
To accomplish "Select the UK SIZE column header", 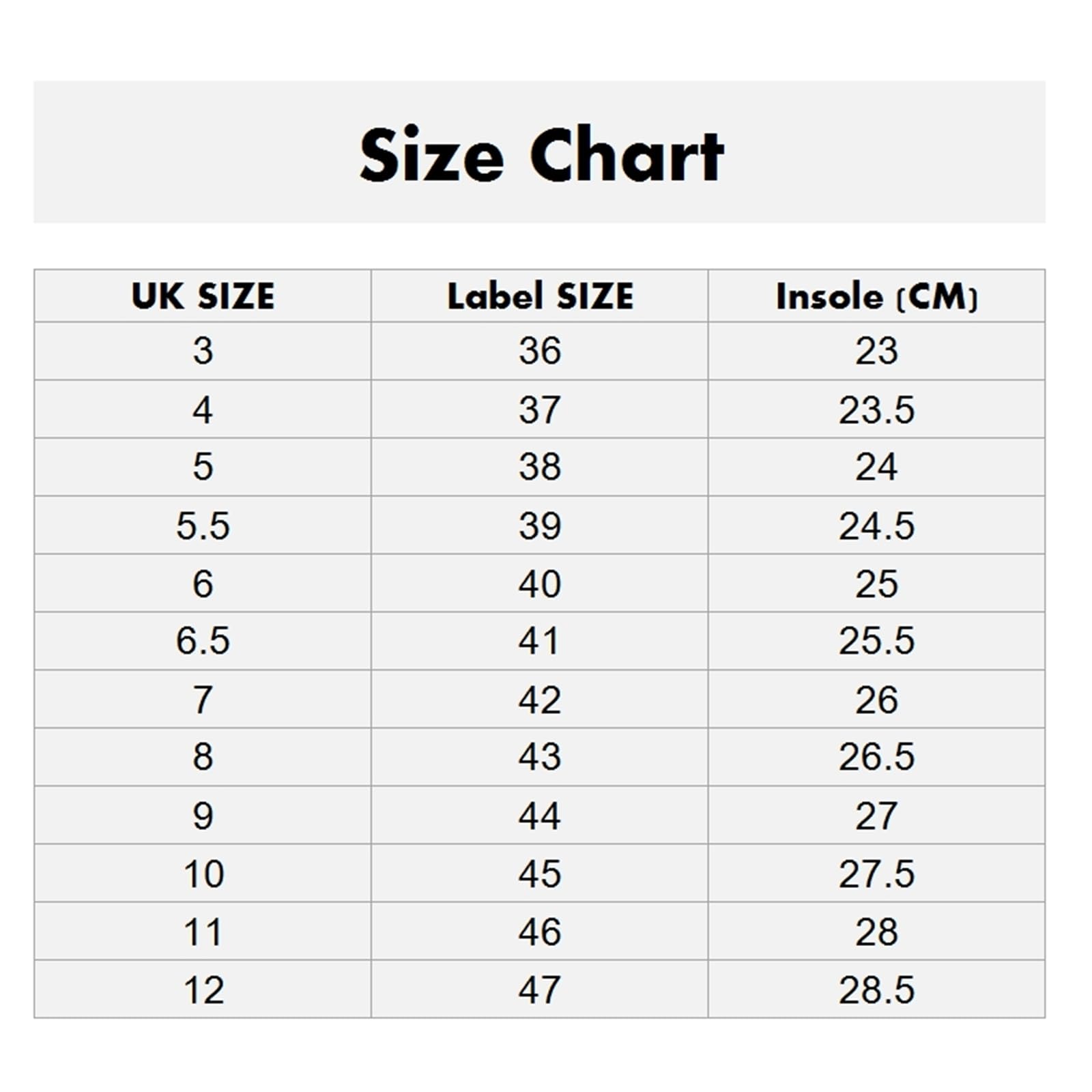I will point(203,296).
